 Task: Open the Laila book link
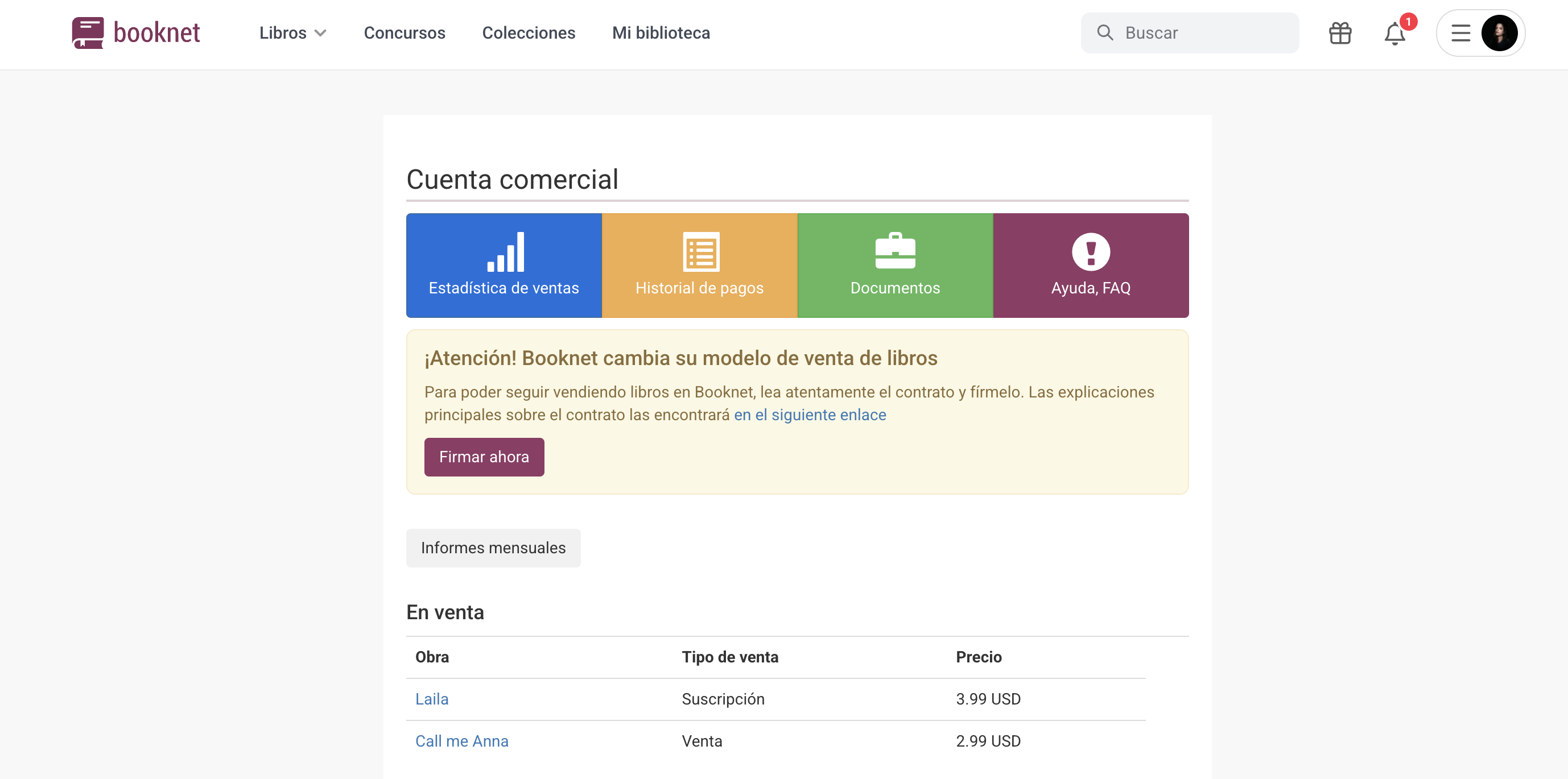click(x=432, y=699)
